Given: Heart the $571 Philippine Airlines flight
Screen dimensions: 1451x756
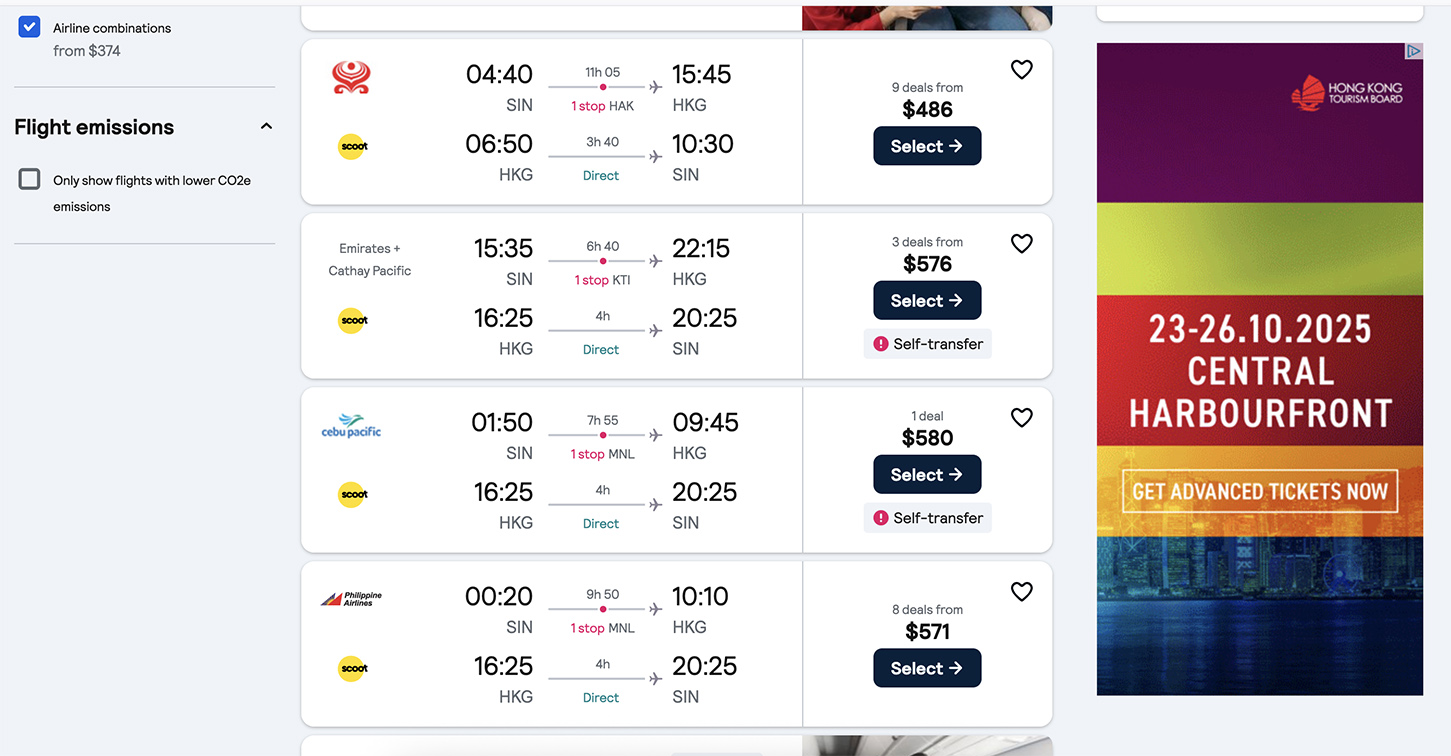Looking at the screenshot, I should 1021,592.
